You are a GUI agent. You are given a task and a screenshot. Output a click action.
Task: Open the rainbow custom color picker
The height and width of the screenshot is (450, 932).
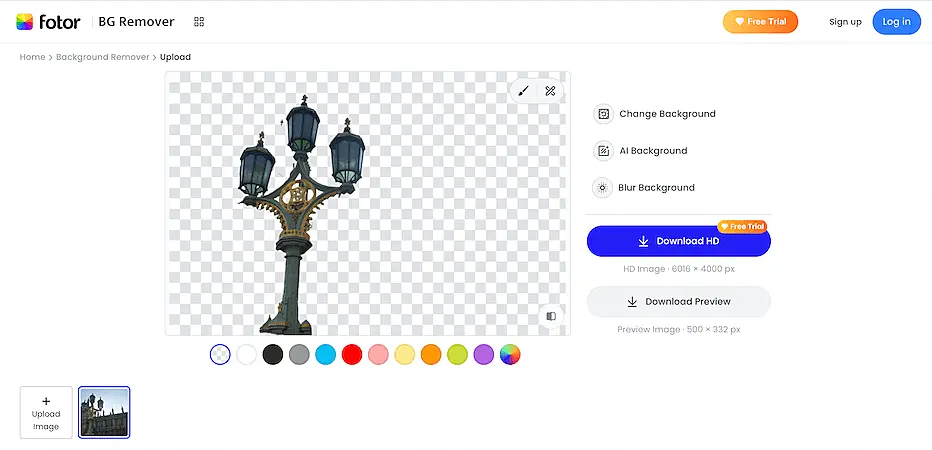tap(510, 355)
